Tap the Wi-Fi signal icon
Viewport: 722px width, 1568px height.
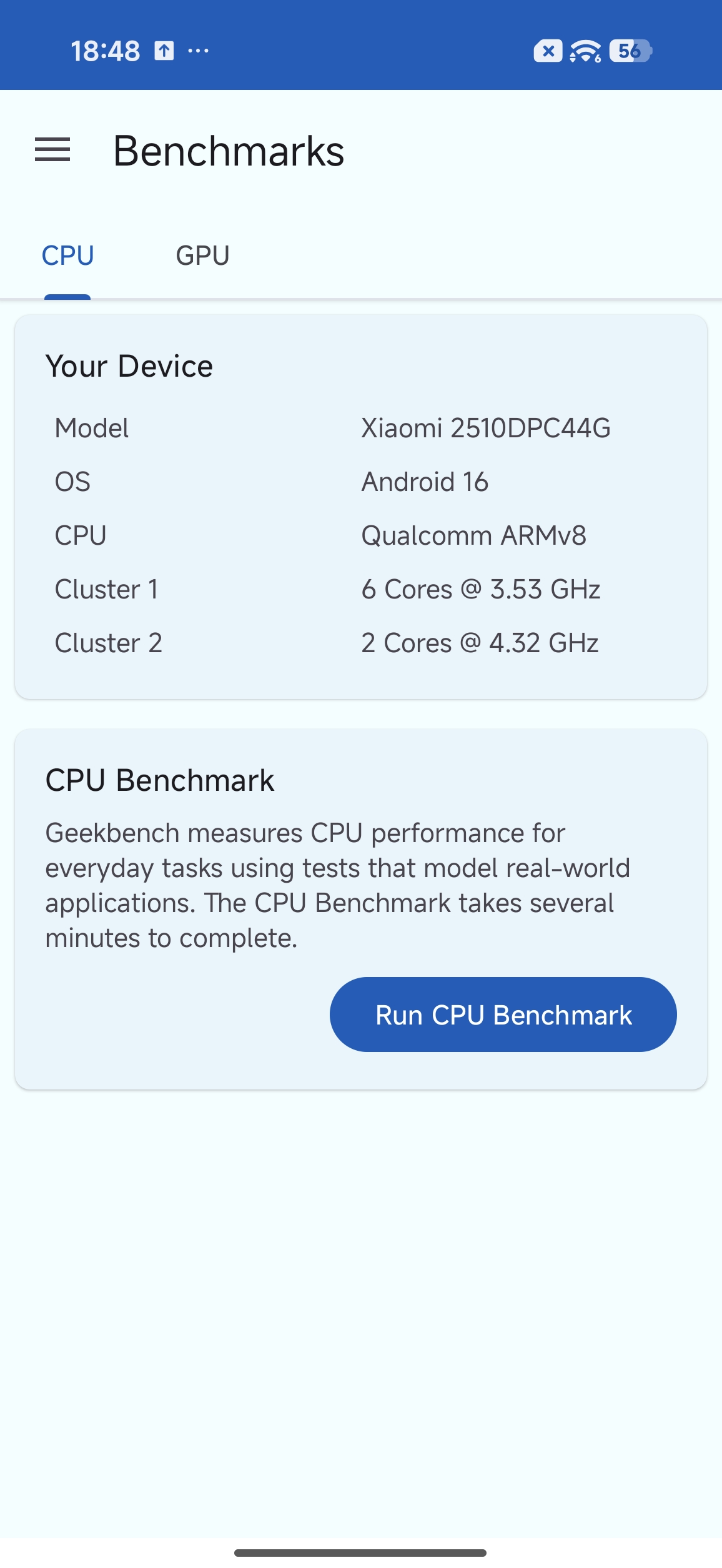[585, 51]
